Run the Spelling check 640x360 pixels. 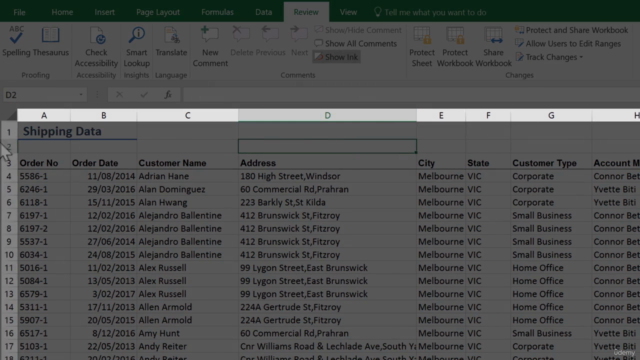coord(16,42)
